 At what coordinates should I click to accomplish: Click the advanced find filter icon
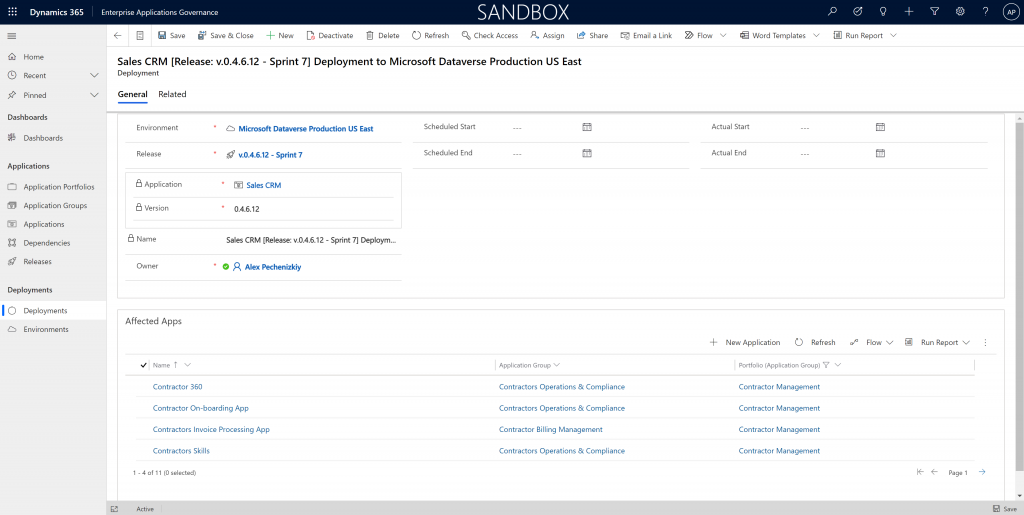point(934,11)
